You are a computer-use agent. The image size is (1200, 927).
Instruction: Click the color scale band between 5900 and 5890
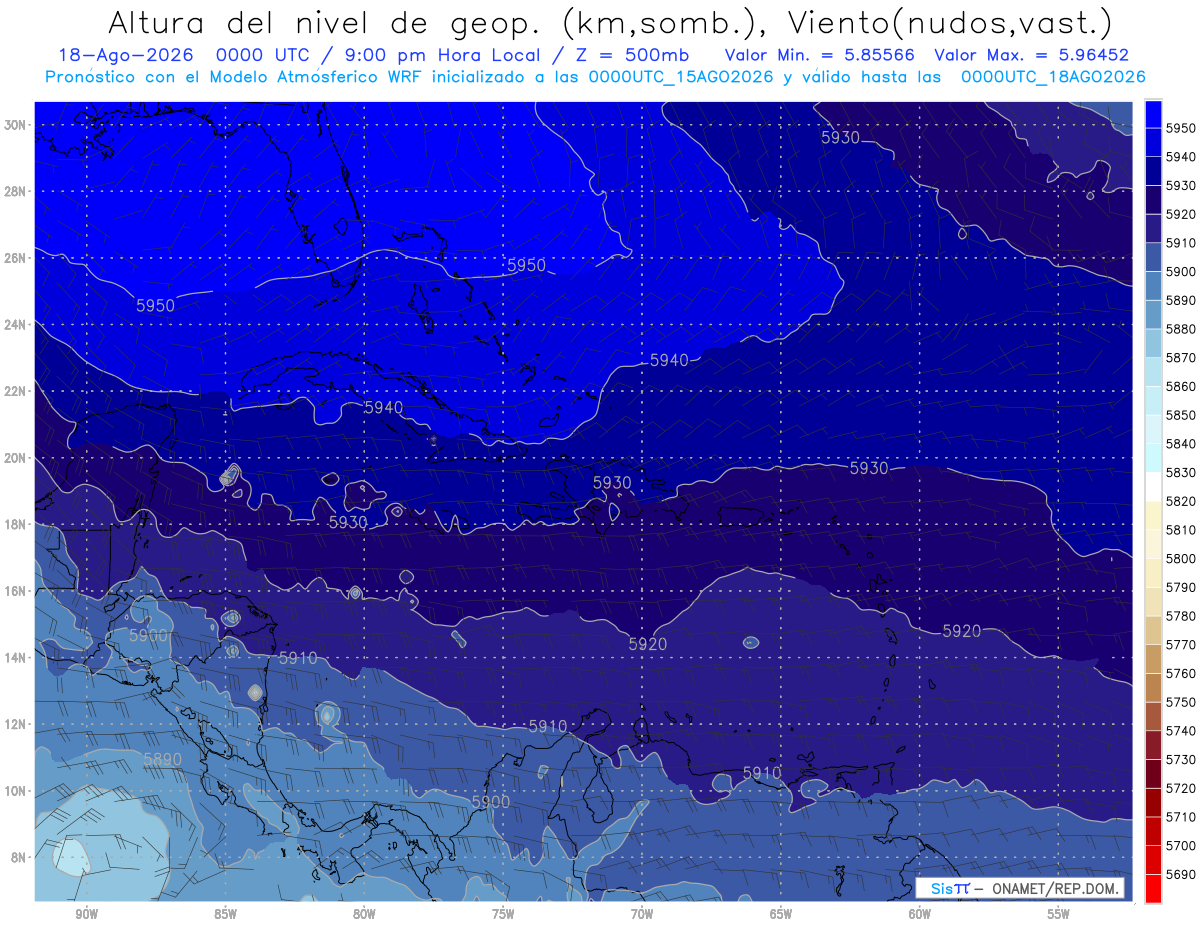[x=1153, y=285]
